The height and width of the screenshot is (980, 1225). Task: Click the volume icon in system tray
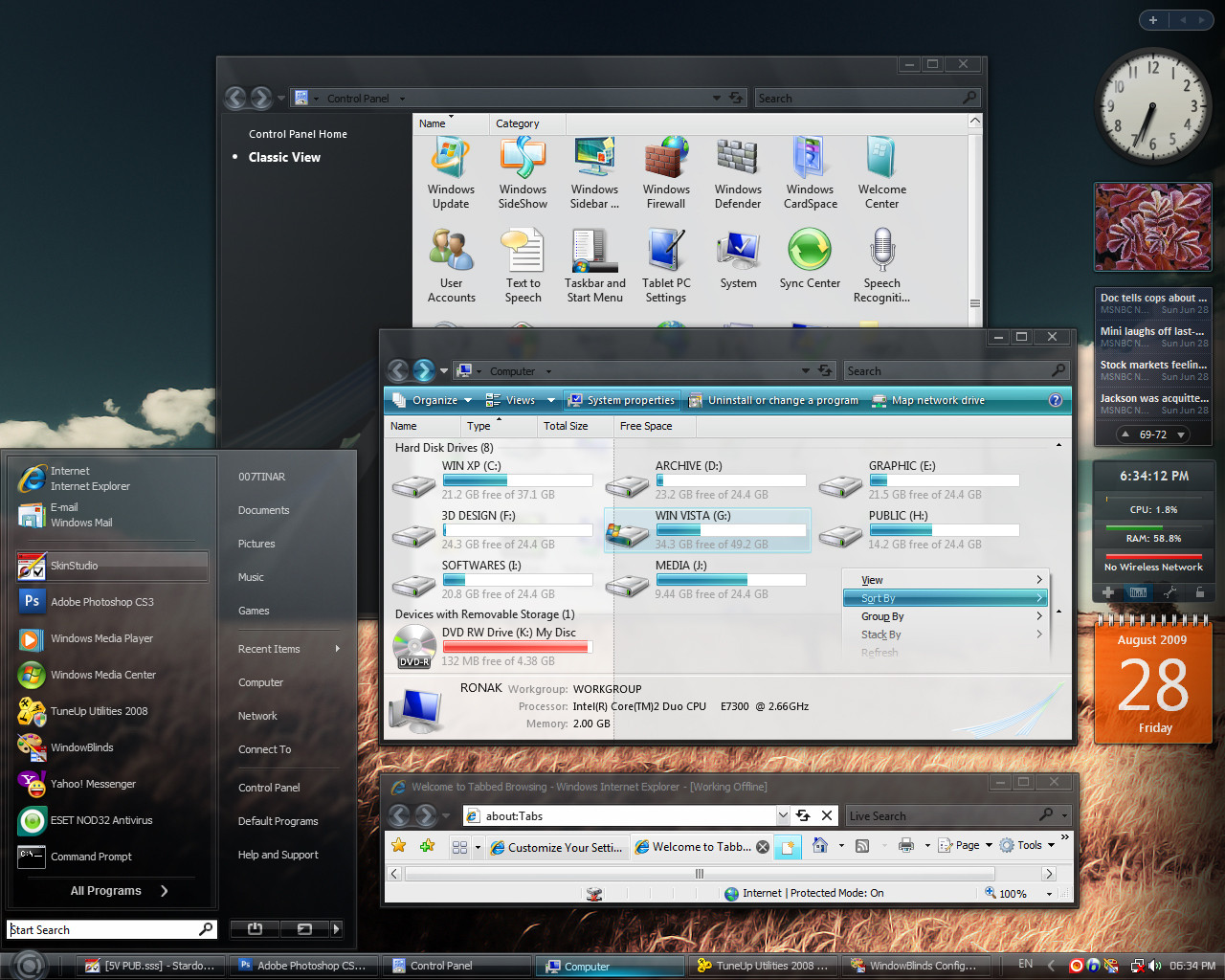pyautogui.click(x=1155, y=965)
